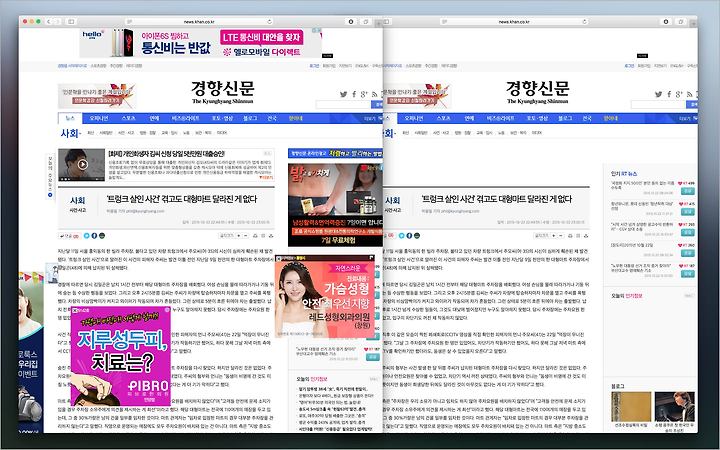The height and width of the screenshot is (450, 720).
Task: Open the Google+ icon in the left window header
Action: (364, 94)
